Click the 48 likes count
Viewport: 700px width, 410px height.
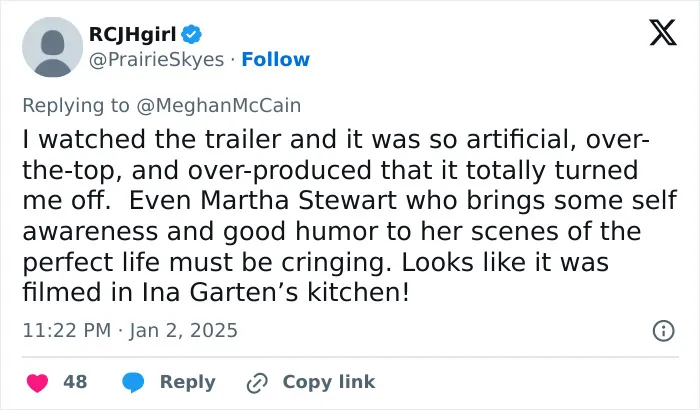coord(75,382)
